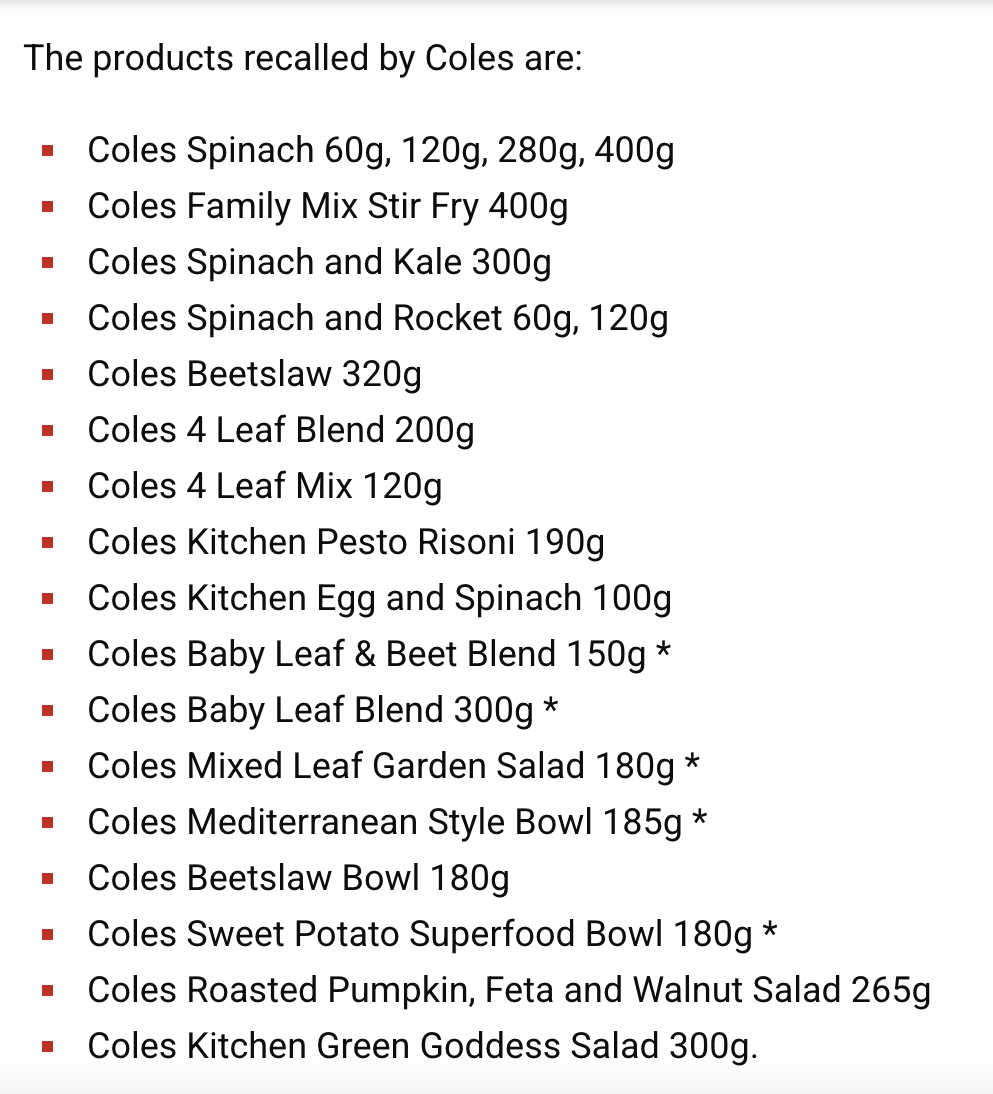Click Coles Spinach and Rocket 60g, 120g

(x=378, y=318)
